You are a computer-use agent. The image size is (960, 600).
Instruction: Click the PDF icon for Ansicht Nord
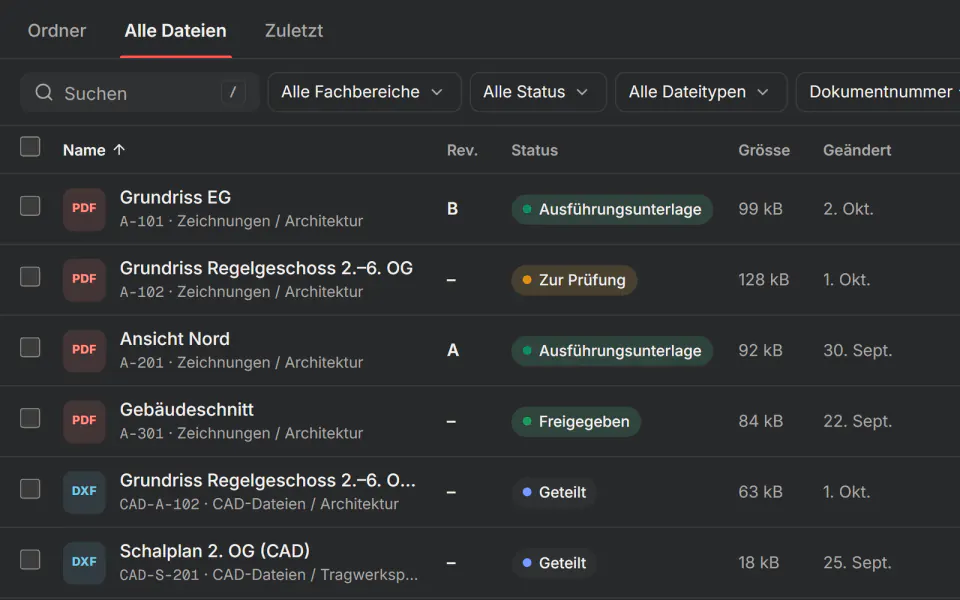pos(84,351)
